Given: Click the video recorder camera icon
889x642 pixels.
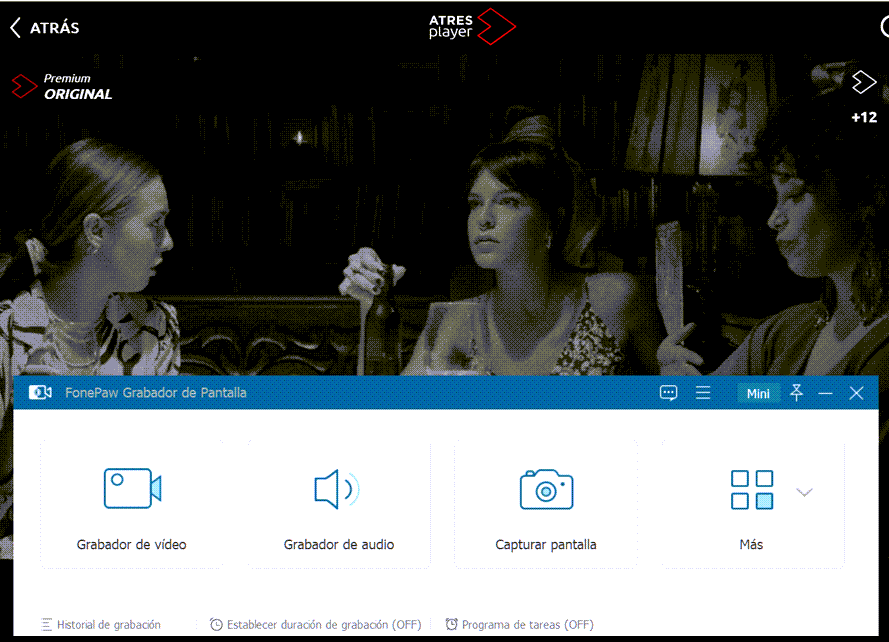Looking at the screenshot, I should click(132, 489).
